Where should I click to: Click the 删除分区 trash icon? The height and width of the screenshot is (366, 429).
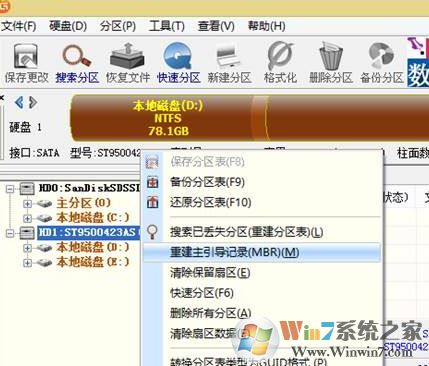point(331,56)
